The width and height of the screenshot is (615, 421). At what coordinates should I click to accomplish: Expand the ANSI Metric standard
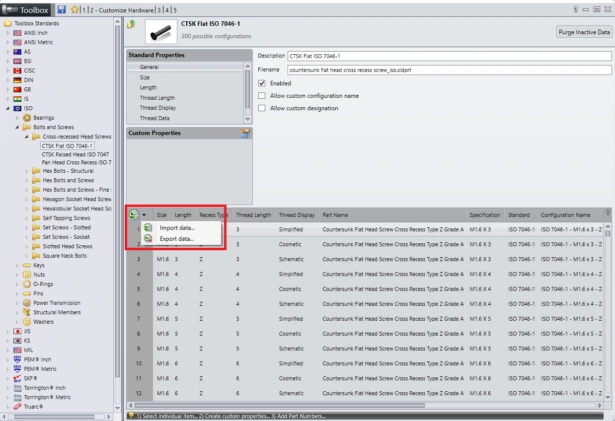point(7,42)
